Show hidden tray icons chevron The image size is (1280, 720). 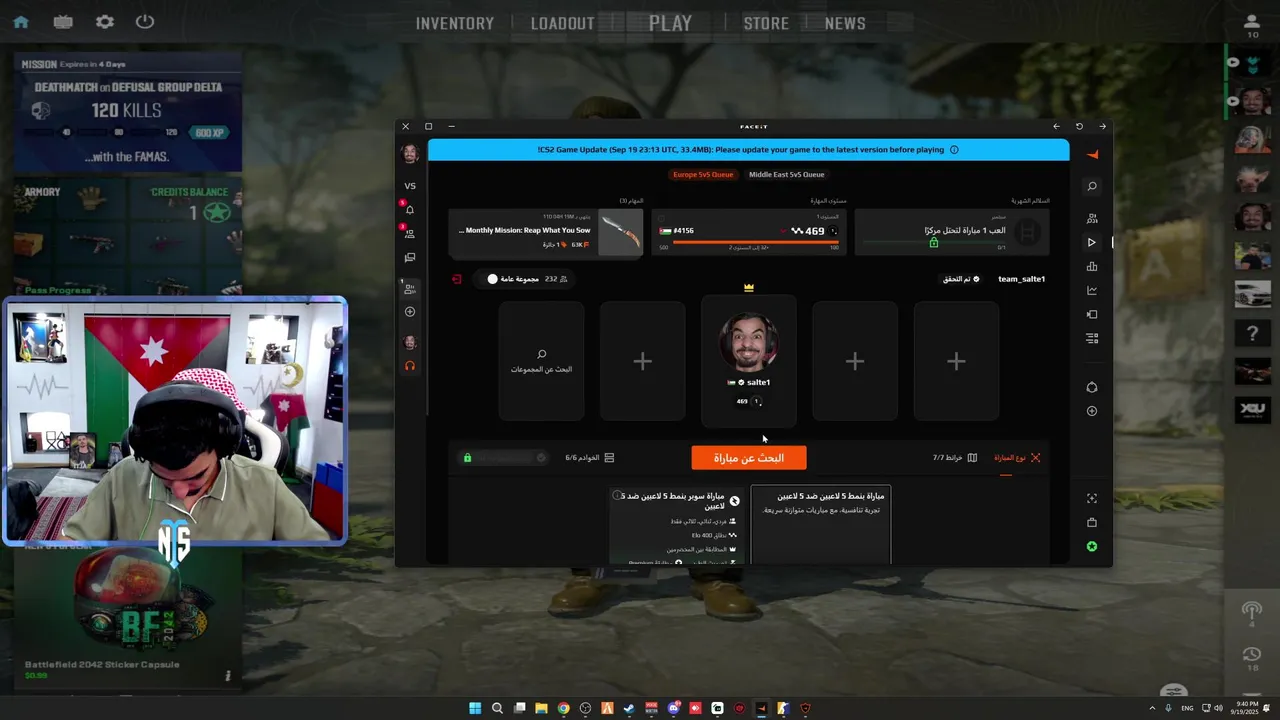[x=1152, y=708]
